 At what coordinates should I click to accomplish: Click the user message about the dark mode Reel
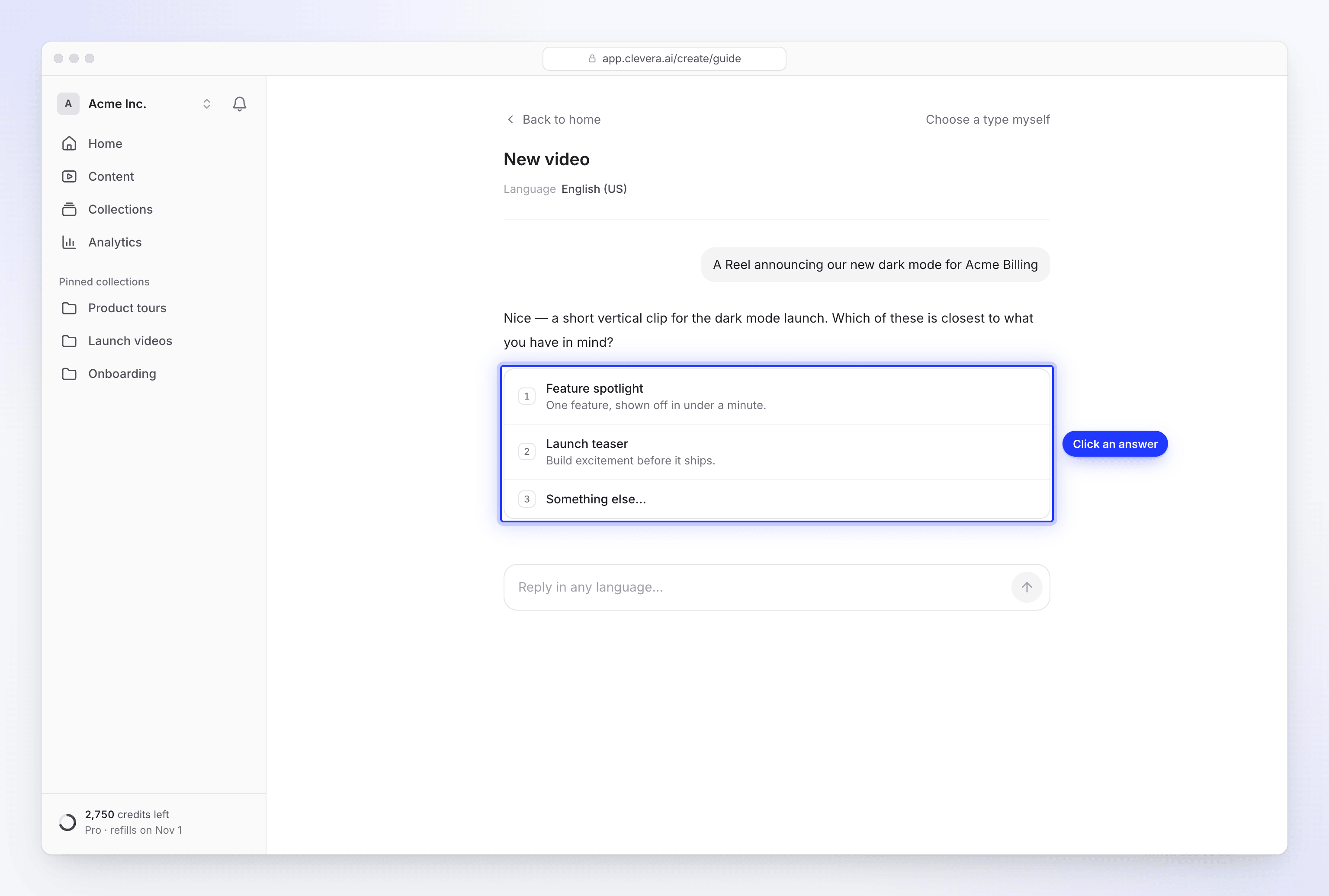click(875, 265)
